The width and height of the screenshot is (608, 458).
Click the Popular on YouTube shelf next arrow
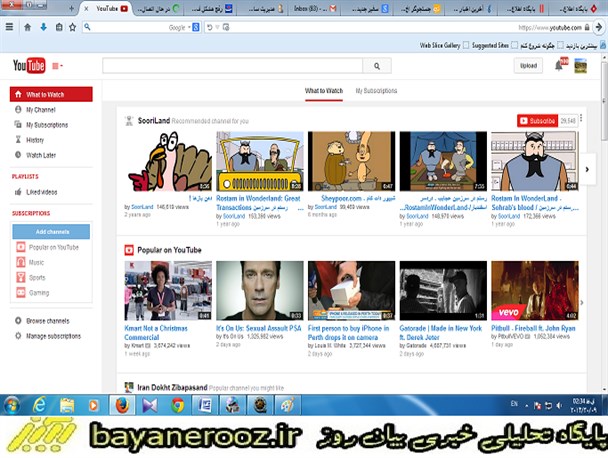tap(582, 302)
